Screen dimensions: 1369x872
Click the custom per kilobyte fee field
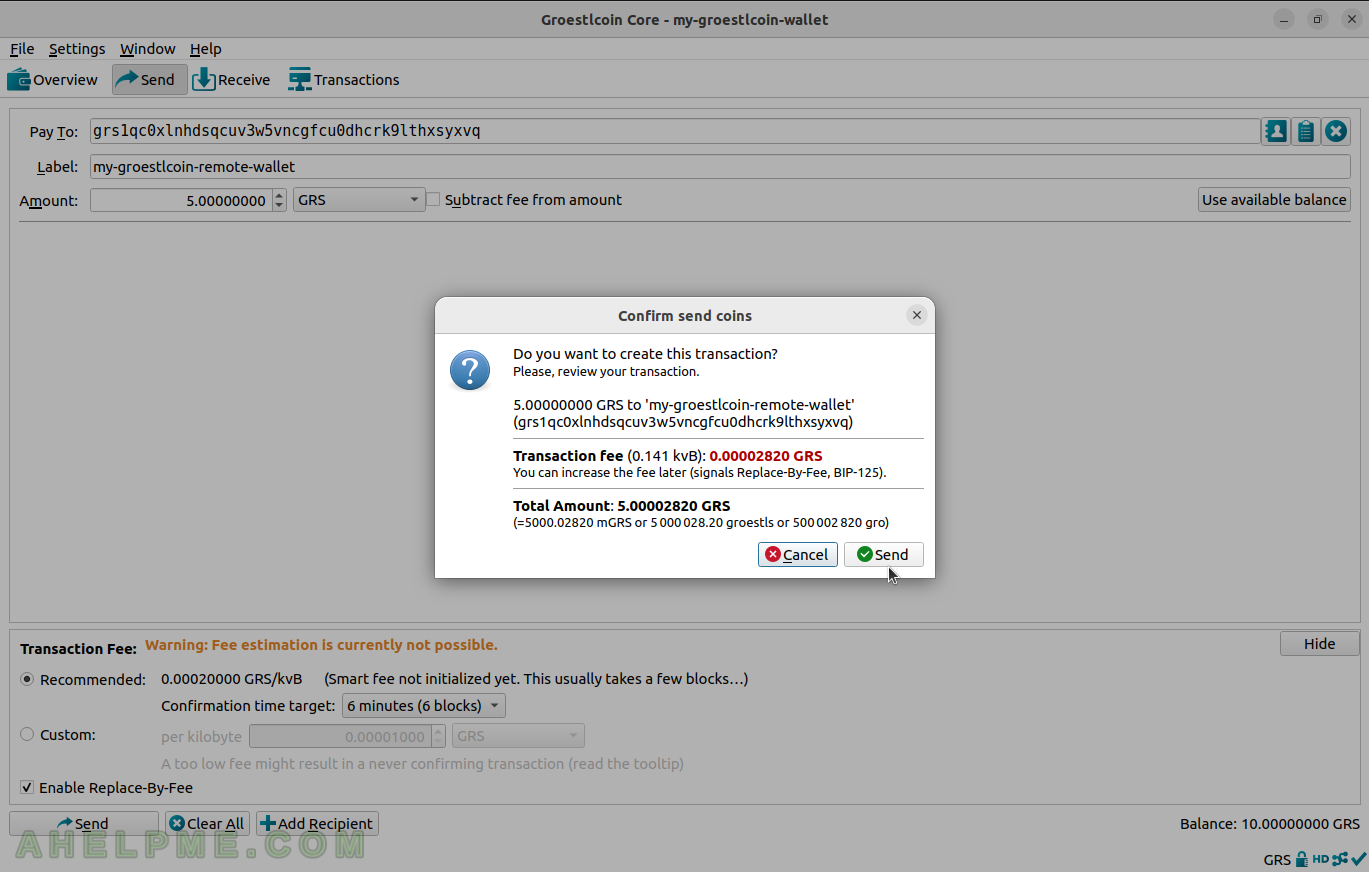[x=339, y=737]
